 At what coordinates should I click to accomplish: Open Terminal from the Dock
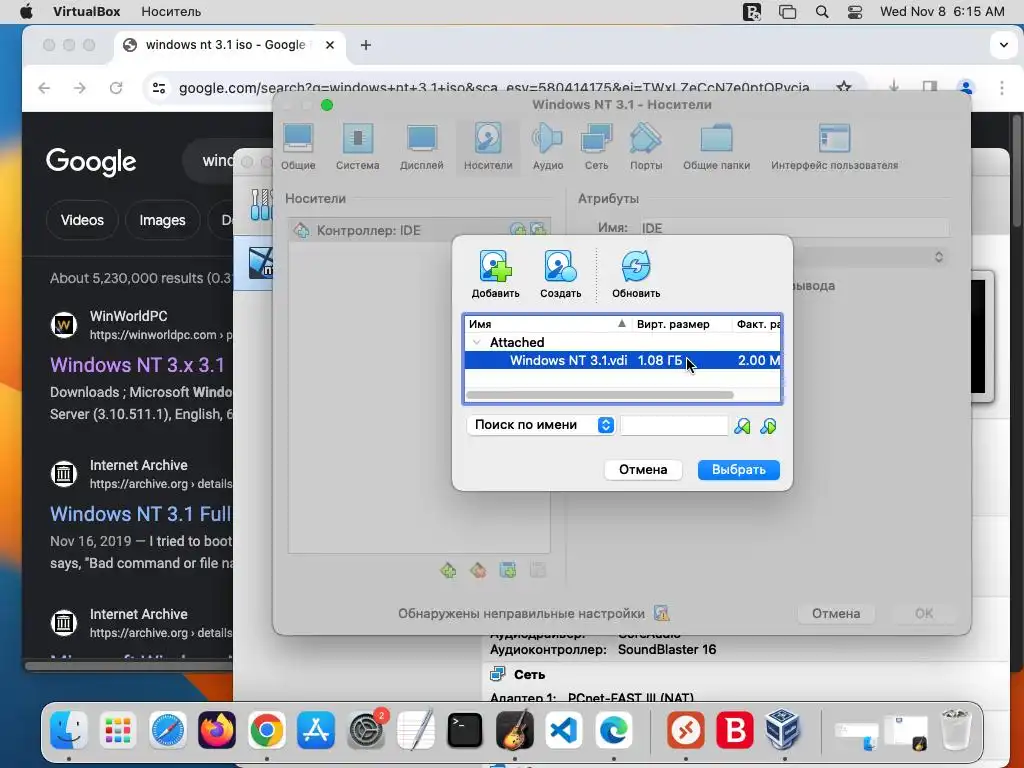(464, 729)
